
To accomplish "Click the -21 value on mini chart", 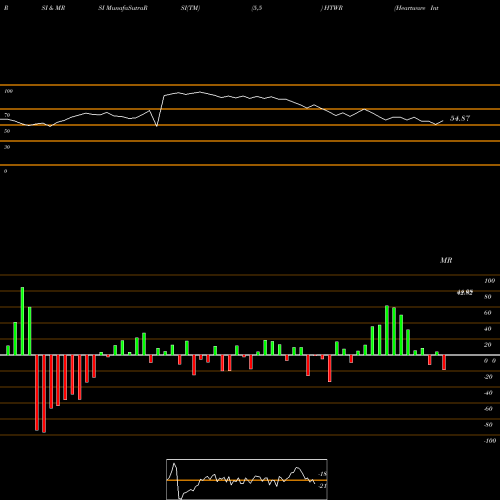I will pyautogui.click(x=323, y=486).
